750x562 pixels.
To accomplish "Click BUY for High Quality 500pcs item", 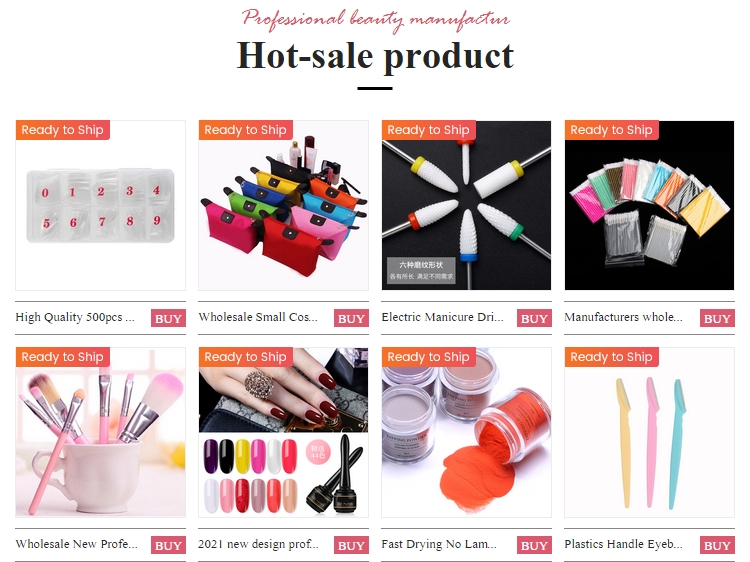I will [x=168, y=319].
